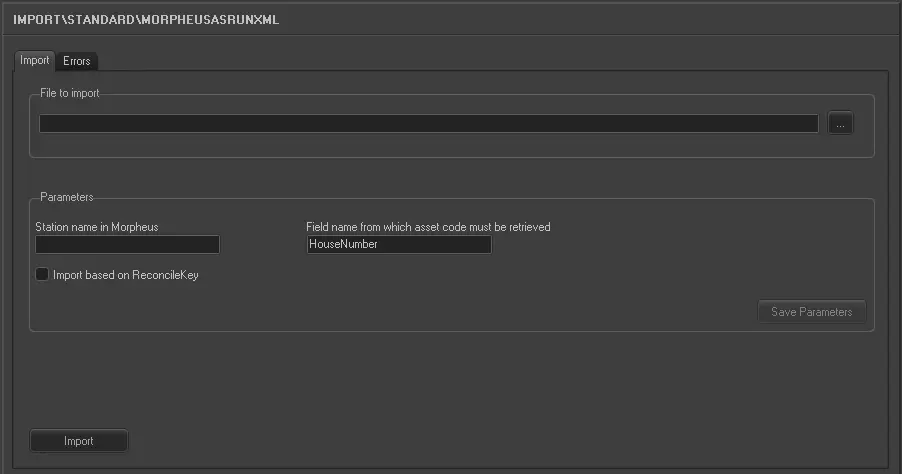Viewport: 902px width, 474px height.
Task: Click the browse ellipsis button for file
Action: tap(840, 124)
